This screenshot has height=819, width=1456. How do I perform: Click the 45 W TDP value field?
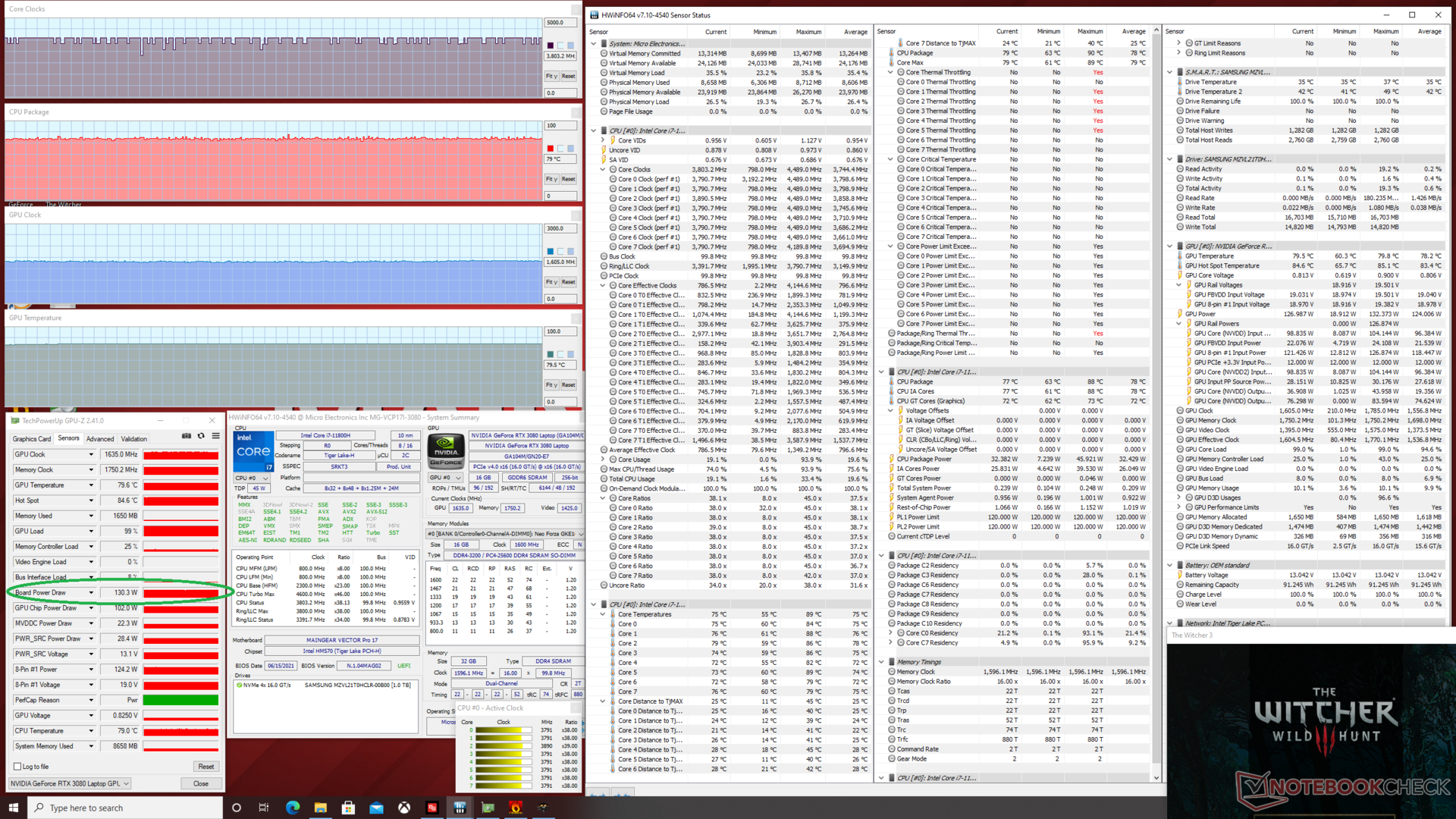tap(259, 488)
